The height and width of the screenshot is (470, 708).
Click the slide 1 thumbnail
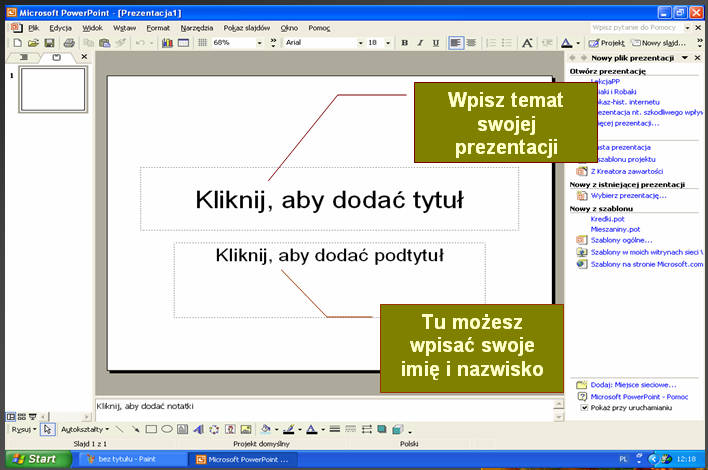pyautogui.click(x=53, y=89)
